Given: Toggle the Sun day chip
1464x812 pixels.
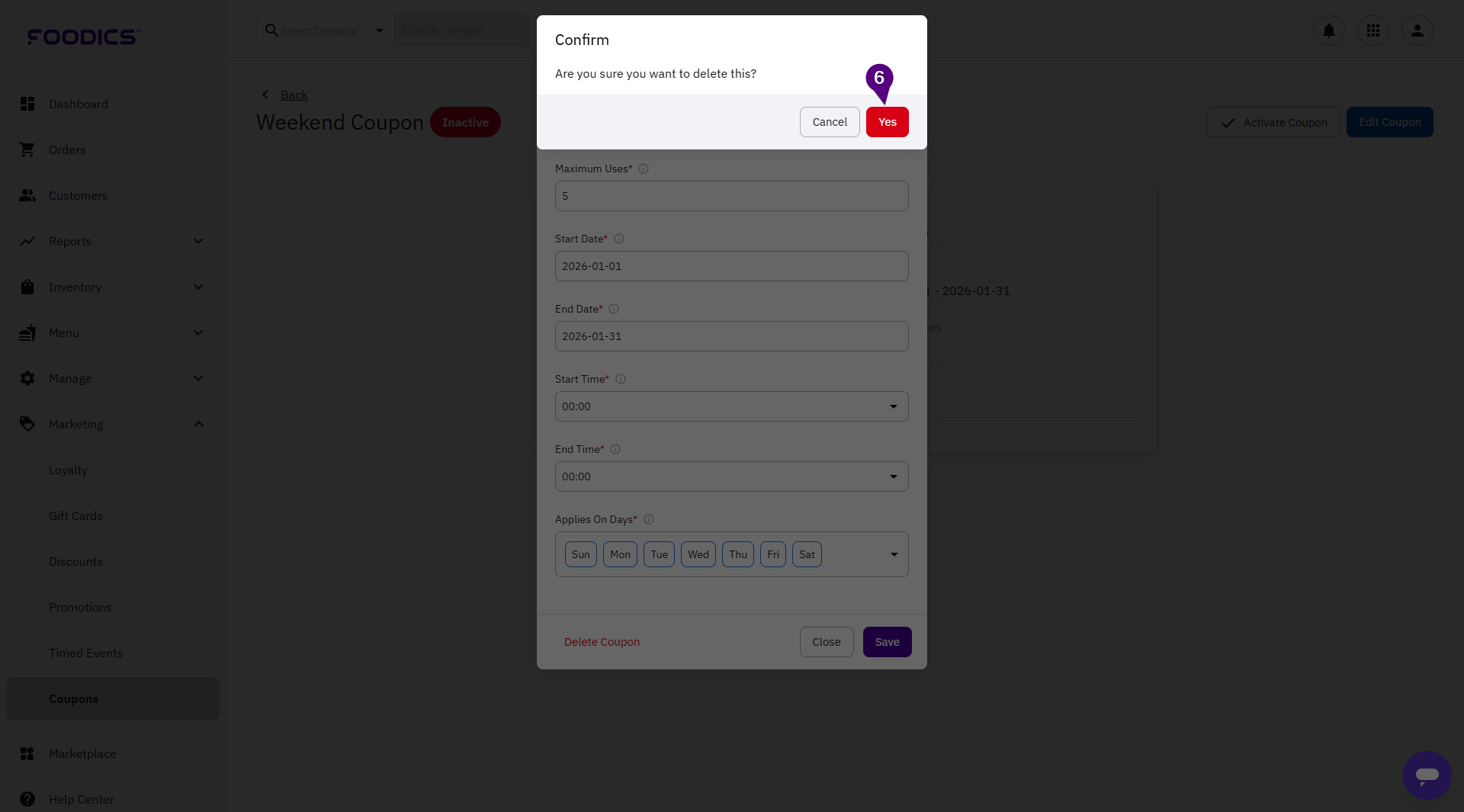Looking at the screenshot, I should coord(581,554).
